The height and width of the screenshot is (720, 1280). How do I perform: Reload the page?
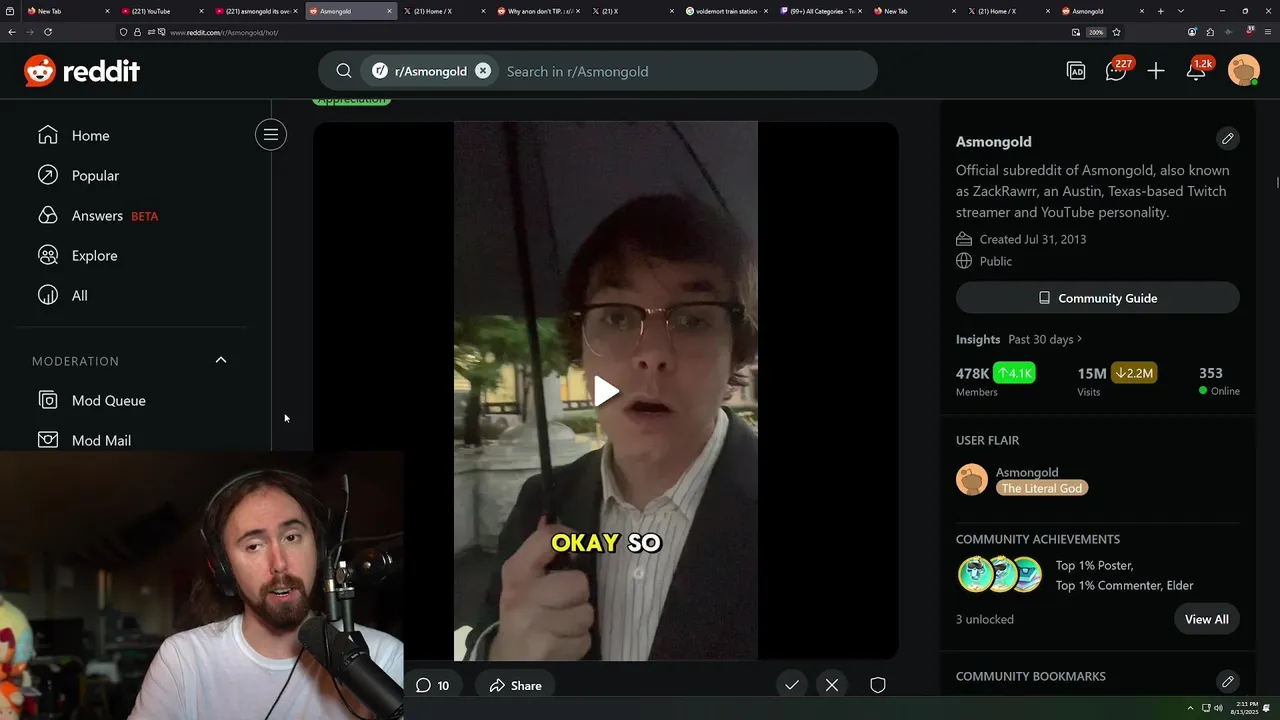tap(47, 32)
